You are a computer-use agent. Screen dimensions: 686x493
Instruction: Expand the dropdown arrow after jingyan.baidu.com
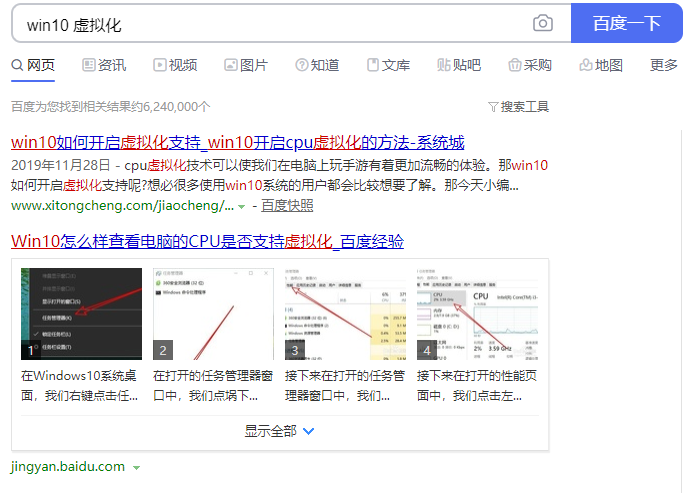point(136,468)
